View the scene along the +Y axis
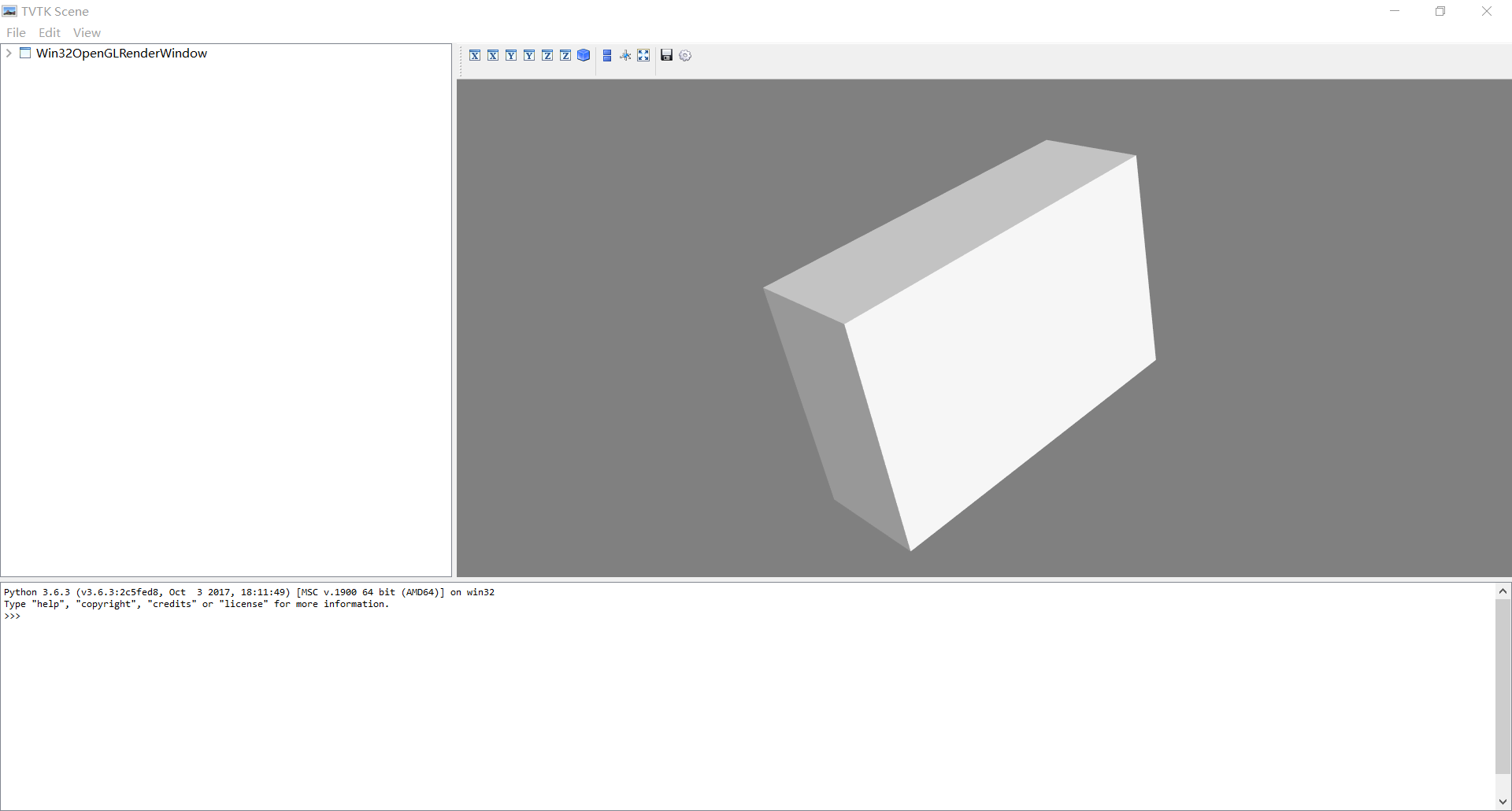Viewport: 1512px width, 811px height. 510,55
